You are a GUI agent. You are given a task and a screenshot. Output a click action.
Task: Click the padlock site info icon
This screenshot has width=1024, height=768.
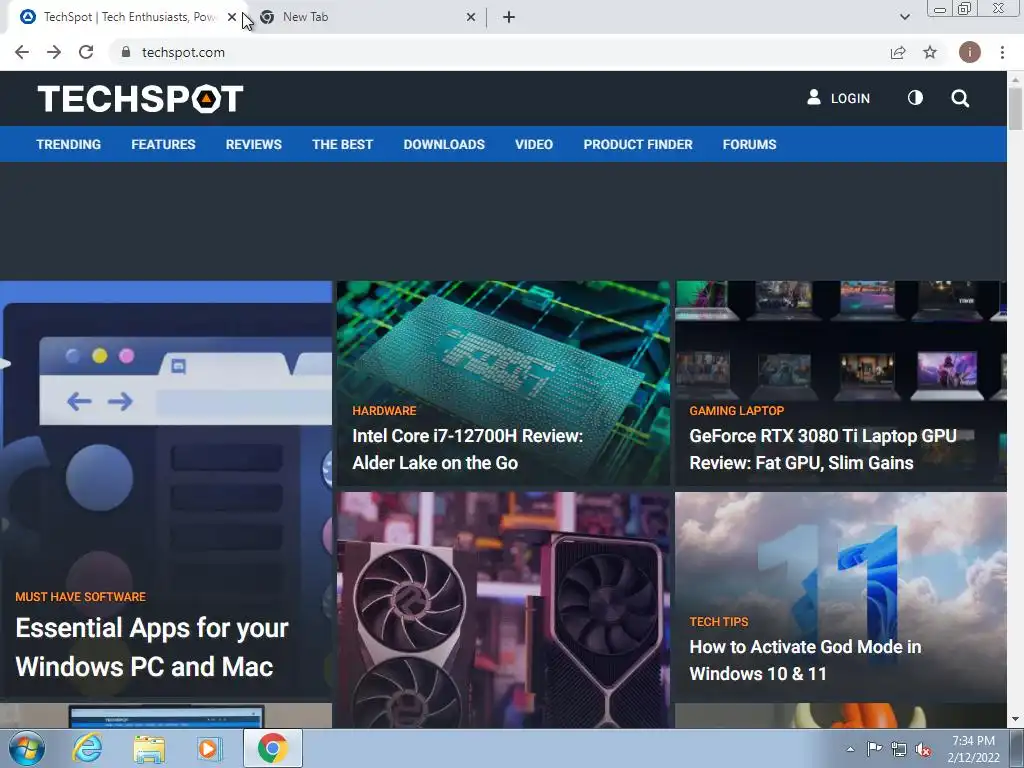point(126,52)
